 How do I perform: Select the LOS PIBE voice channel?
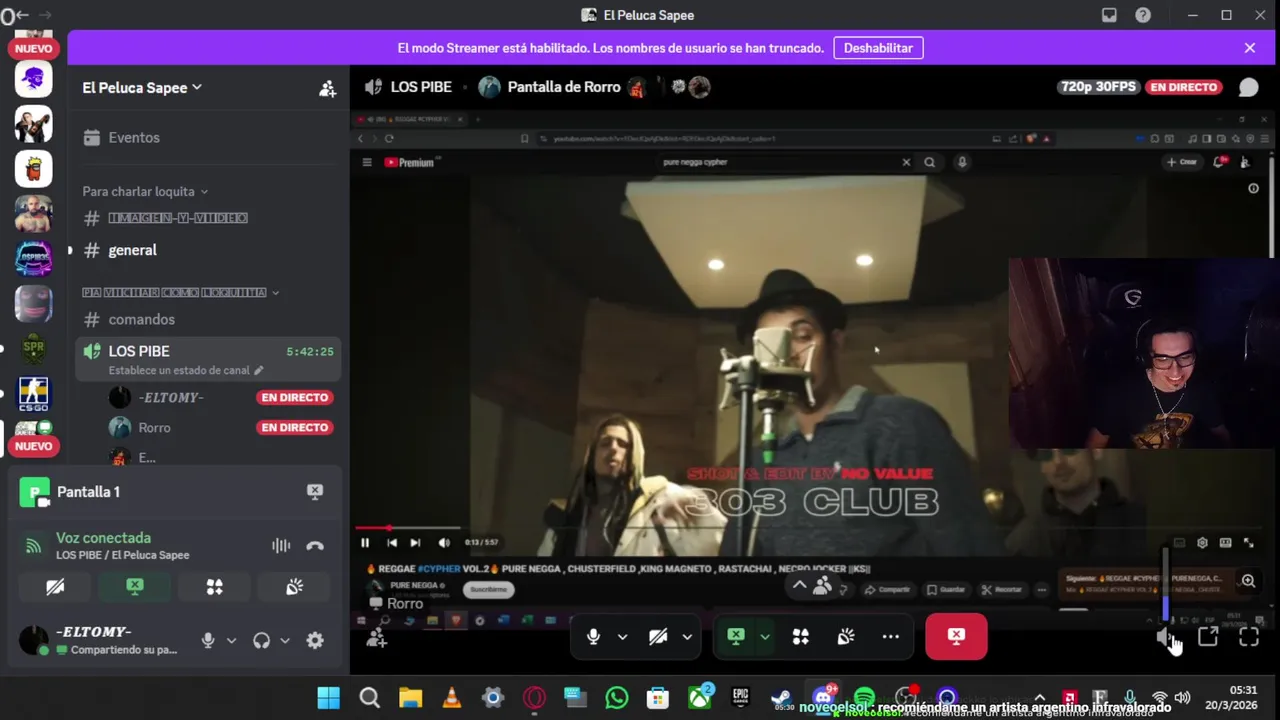[208, 359]
